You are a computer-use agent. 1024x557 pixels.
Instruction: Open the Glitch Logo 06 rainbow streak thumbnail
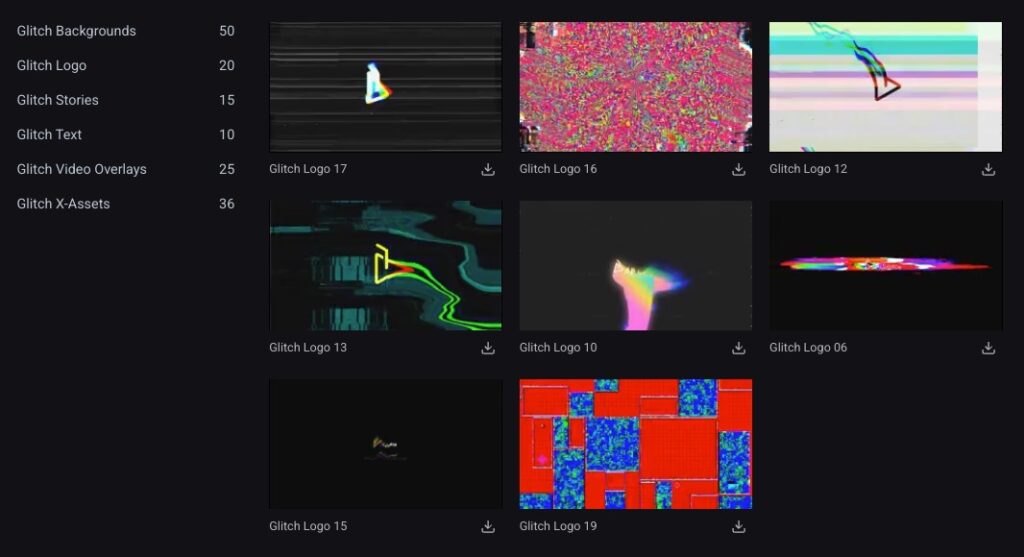tap(885, 265)
